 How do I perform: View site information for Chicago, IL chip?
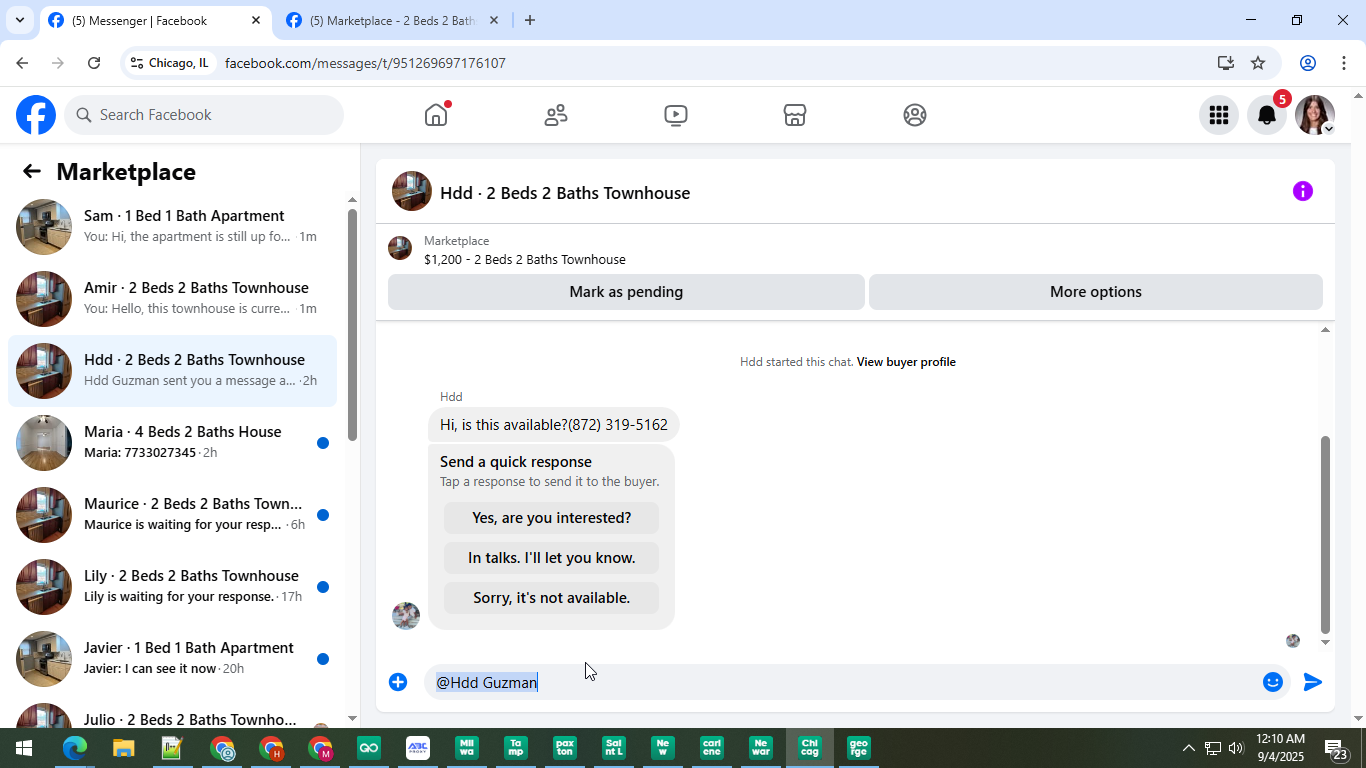tap(170, 63)
